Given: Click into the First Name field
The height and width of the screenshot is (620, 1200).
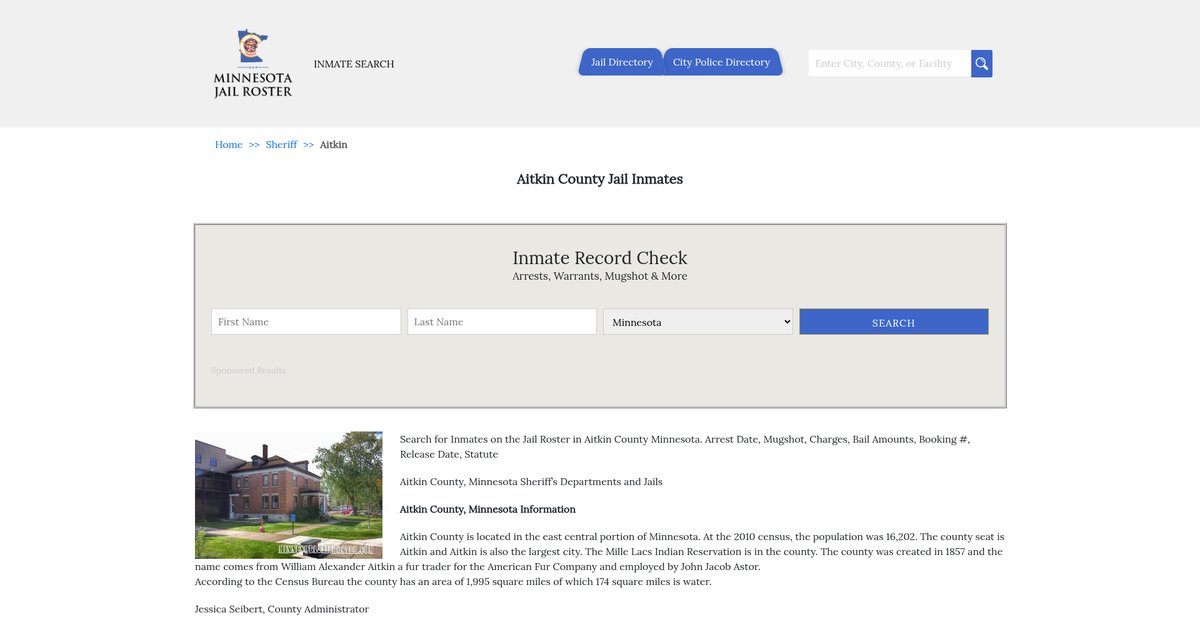Looking at the screenshot, I should [x=306, y=322].
